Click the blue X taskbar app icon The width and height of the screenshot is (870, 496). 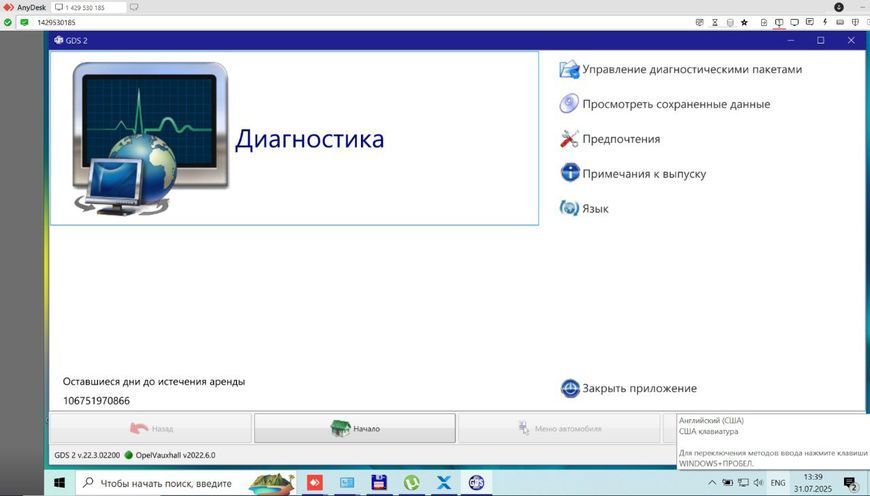click(x=444, y=483)
